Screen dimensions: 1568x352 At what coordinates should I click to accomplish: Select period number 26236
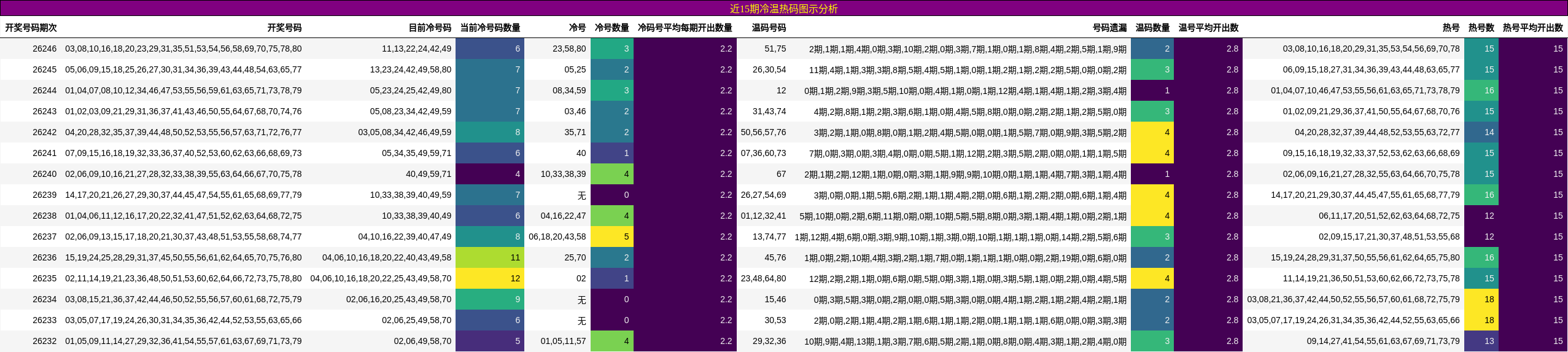[x=44, y=257]
